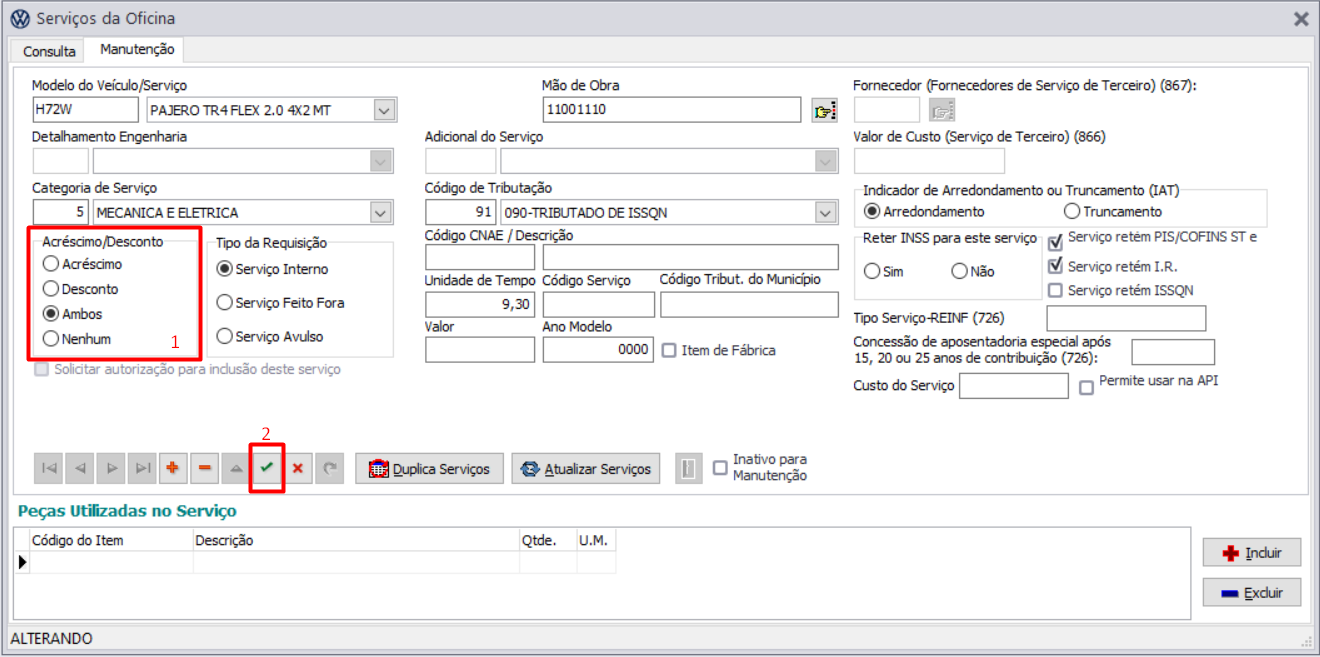Image resolution: width=1320 pixels, height=657 pixels.
Task: Click the orange minus delete record icon
Action: tap(204, 468)
